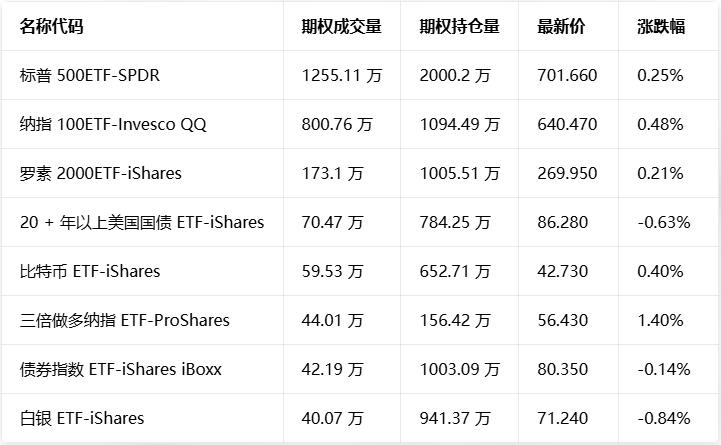Viewport: 721px width, 445px height.
Task: Select the -0.84% change value
Action: click(x=663, y=418)
